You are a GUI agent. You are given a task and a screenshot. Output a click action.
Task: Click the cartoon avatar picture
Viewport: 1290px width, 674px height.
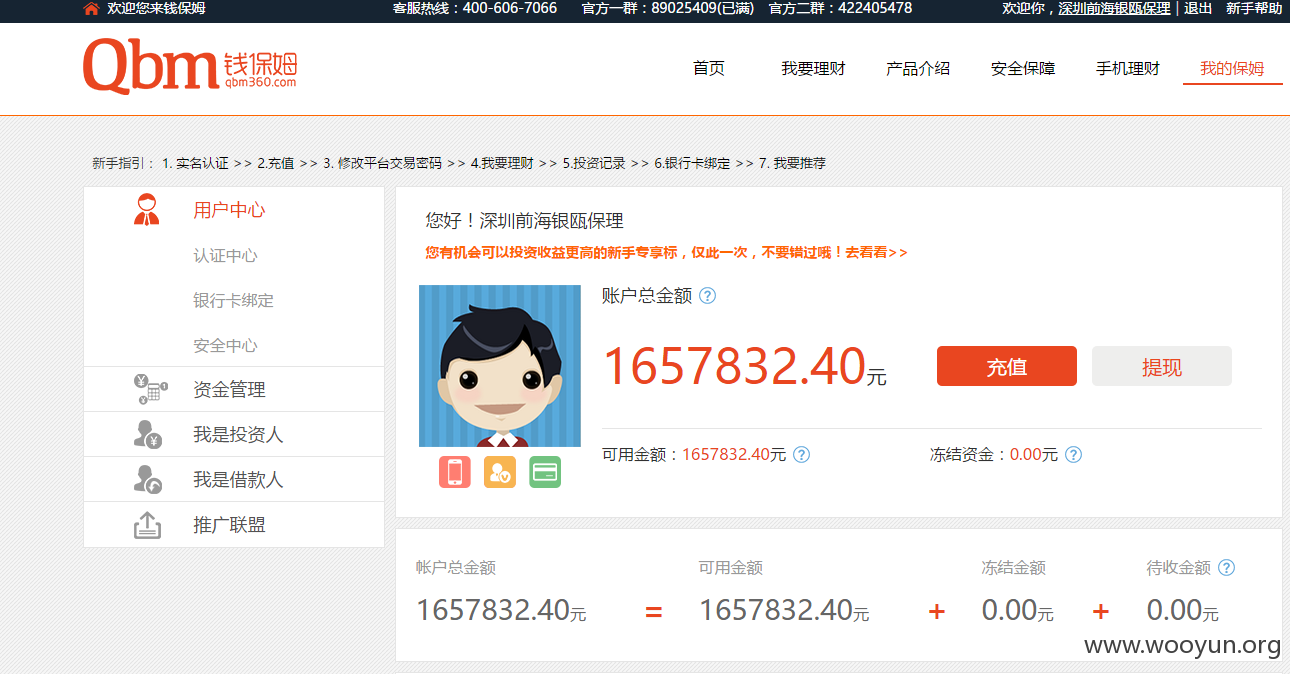[500, 366]
